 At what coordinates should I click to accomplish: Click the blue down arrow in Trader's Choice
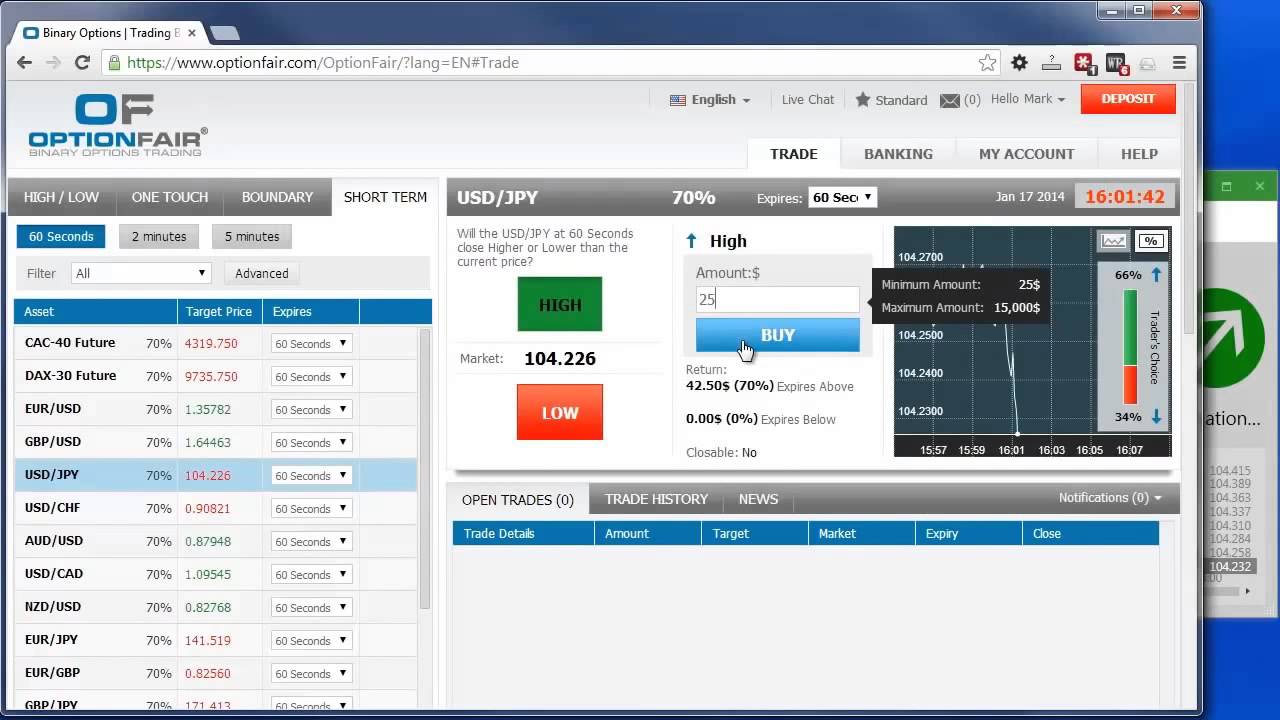pos(1156,416)
